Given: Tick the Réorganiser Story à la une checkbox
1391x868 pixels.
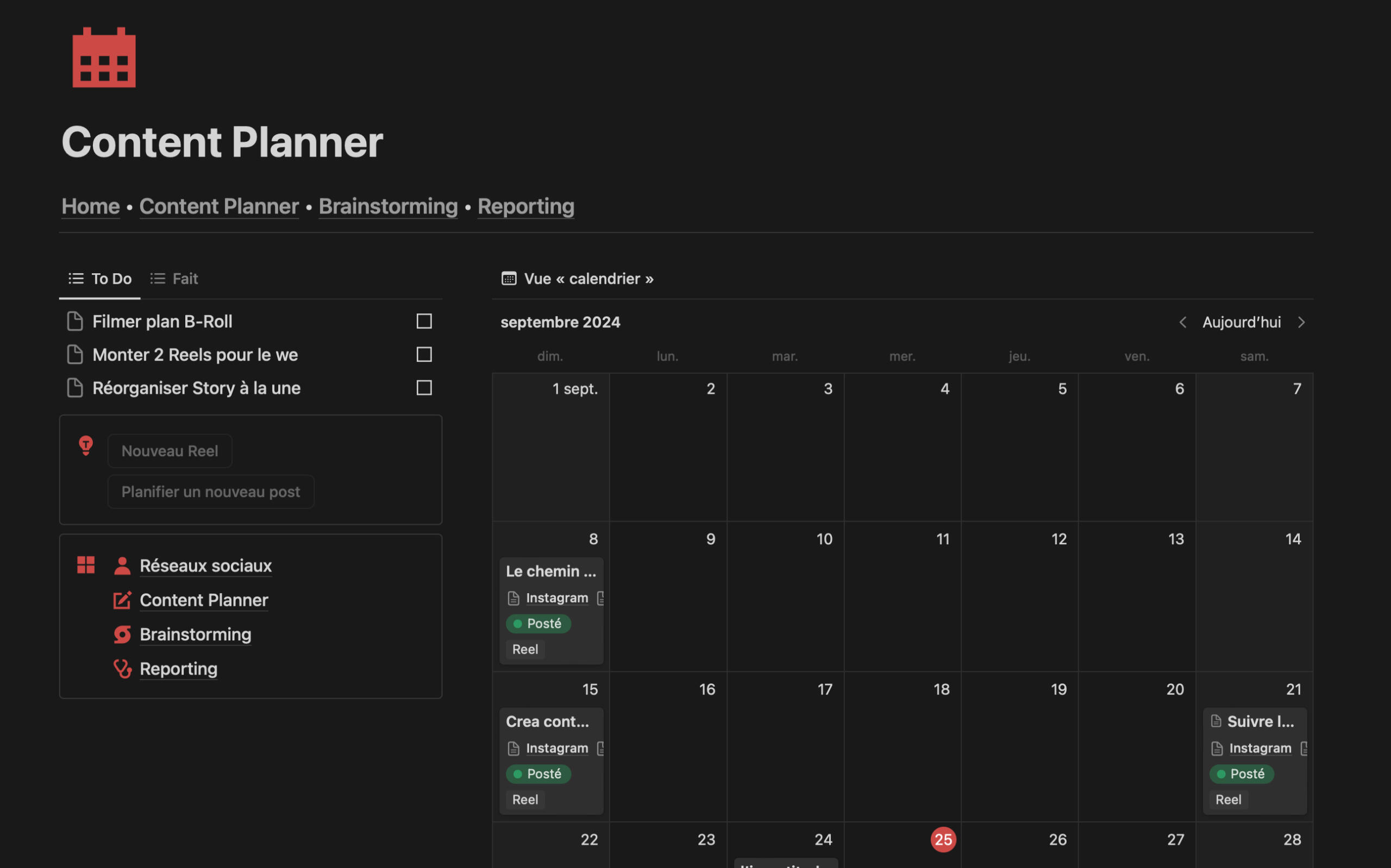Looking at the screenshot, I should point(424,388).
